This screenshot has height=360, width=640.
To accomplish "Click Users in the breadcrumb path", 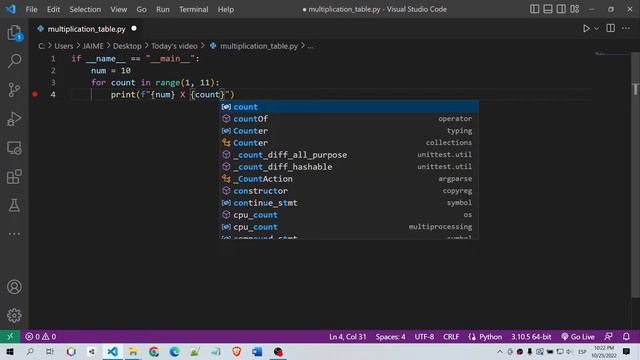I will pyautogui.click(x=64, y=46).
